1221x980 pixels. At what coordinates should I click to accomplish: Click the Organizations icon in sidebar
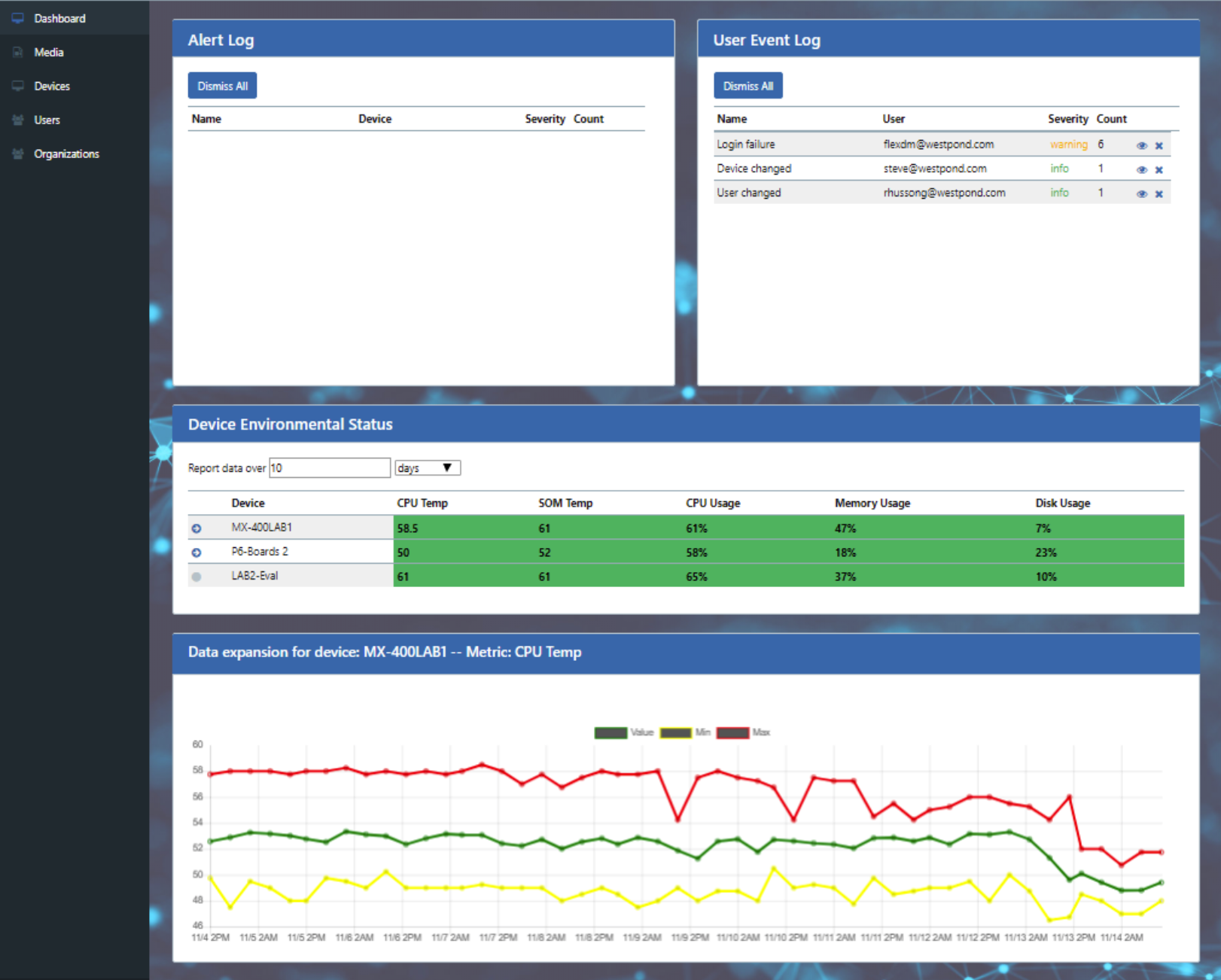tap(18, 154)
